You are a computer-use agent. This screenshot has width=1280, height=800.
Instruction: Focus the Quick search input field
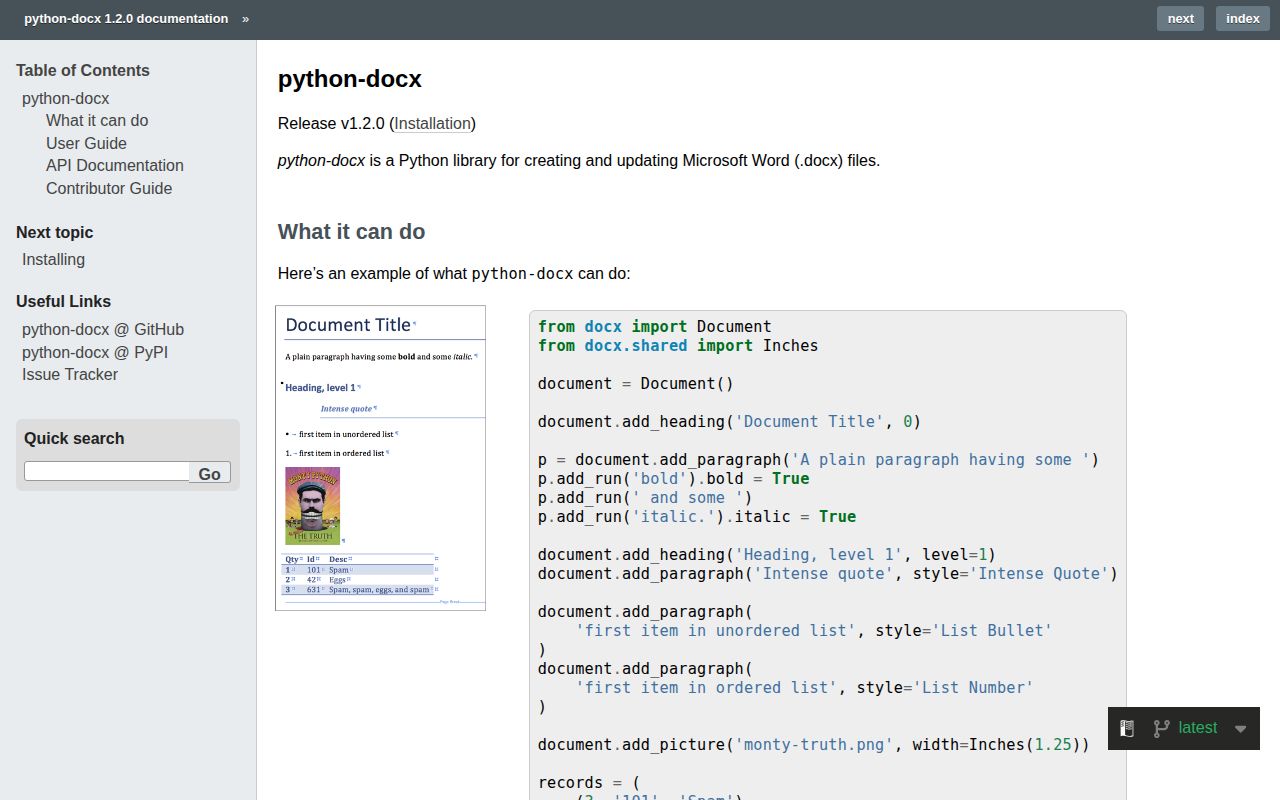(107, 471)
